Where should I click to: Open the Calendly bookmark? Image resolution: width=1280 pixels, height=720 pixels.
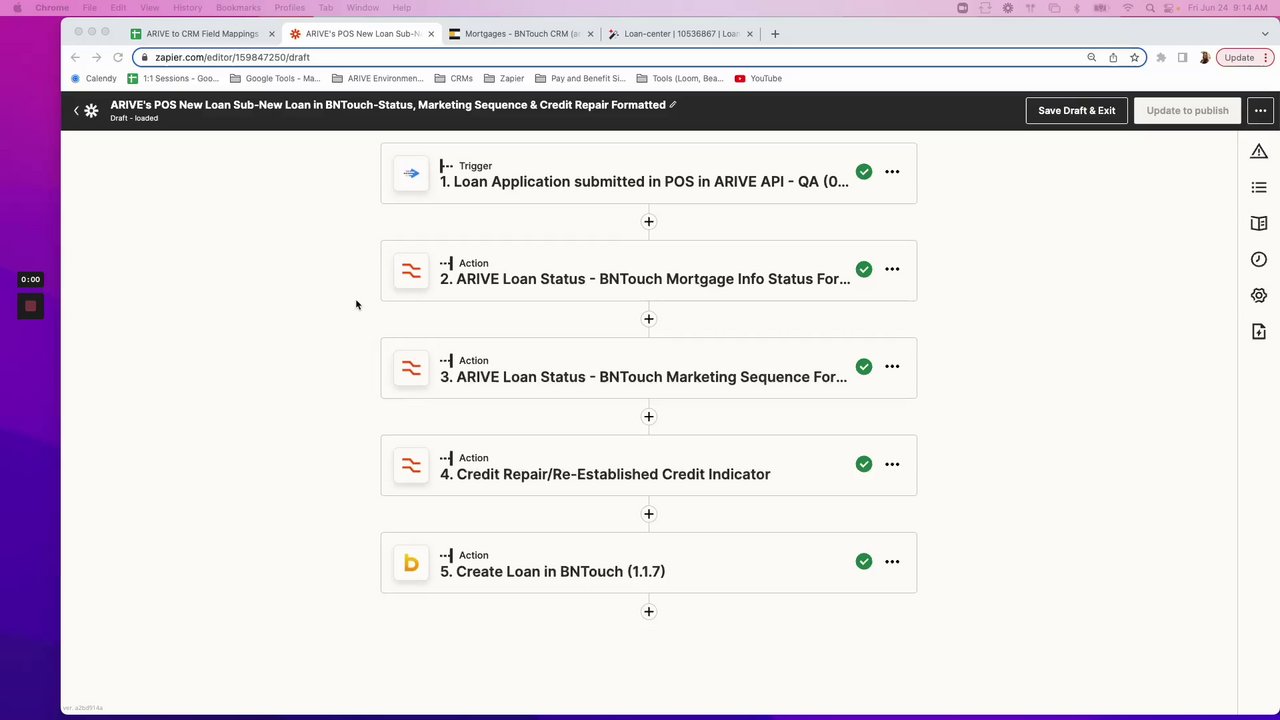pyautogui.click(x=94, y=78)
